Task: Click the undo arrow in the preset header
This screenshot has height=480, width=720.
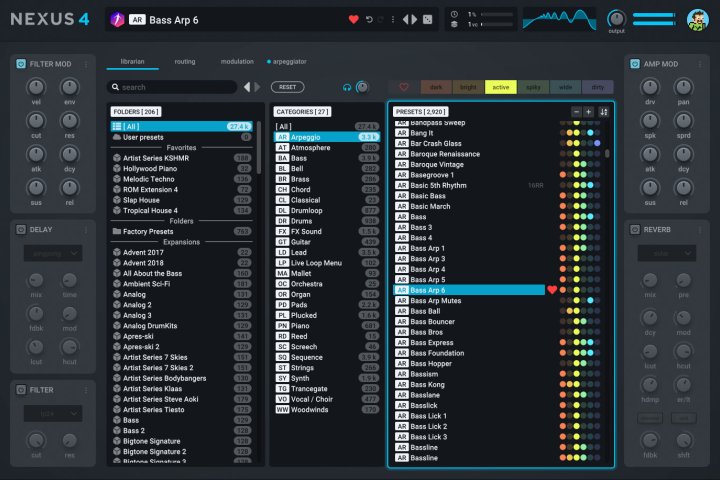Action: tap(370, 19)
